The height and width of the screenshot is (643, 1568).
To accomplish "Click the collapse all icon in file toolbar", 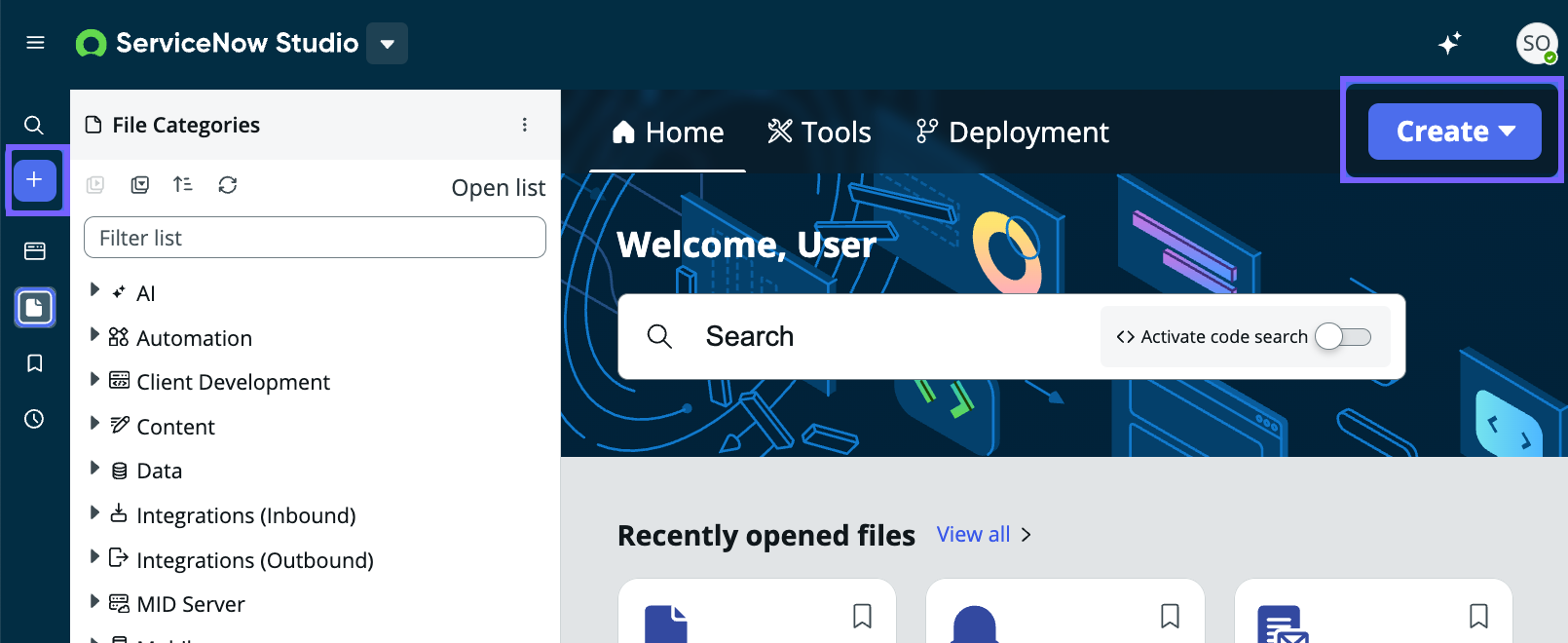I will [140, 185].
